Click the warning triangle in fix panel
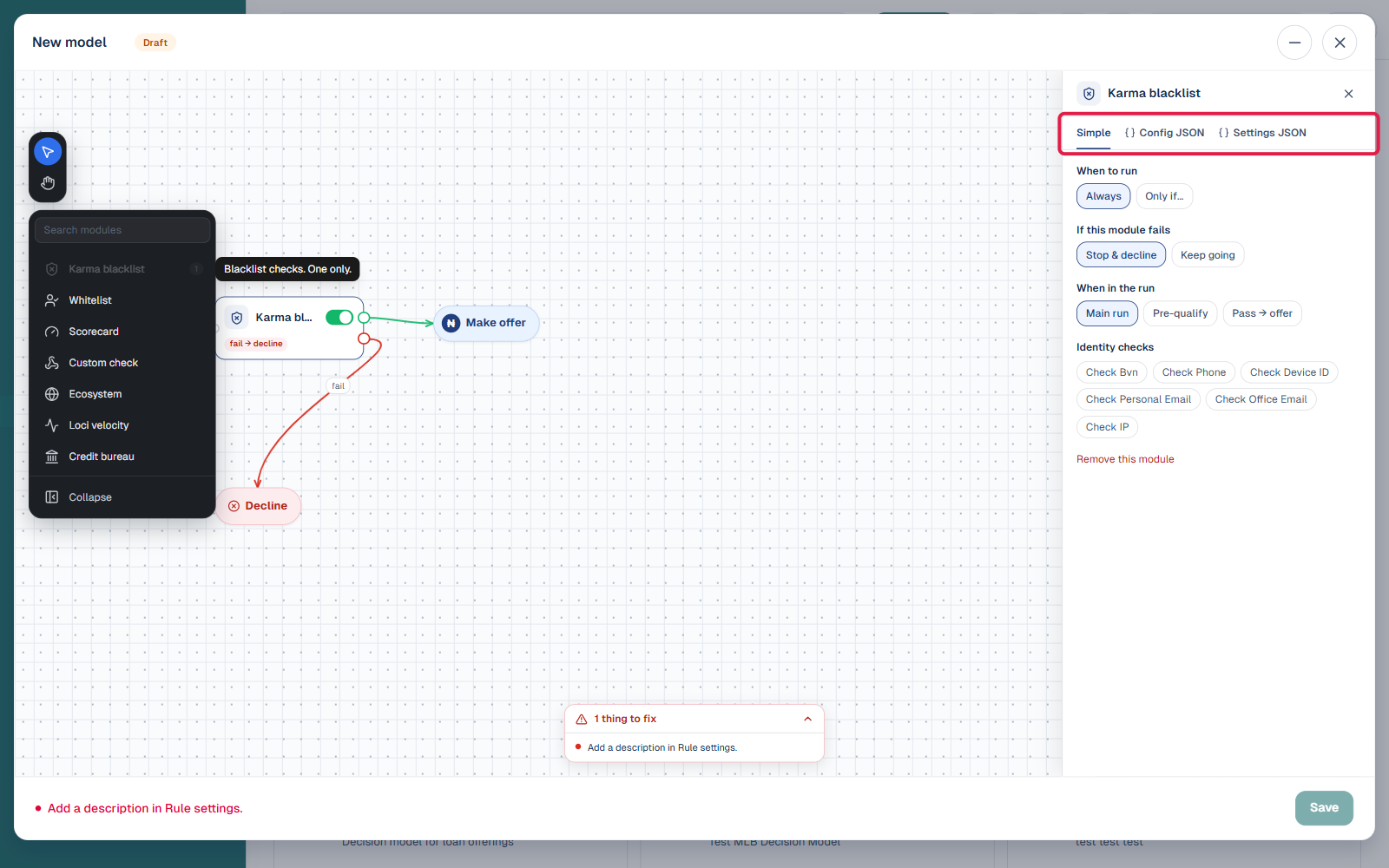 tap(582, 719)
